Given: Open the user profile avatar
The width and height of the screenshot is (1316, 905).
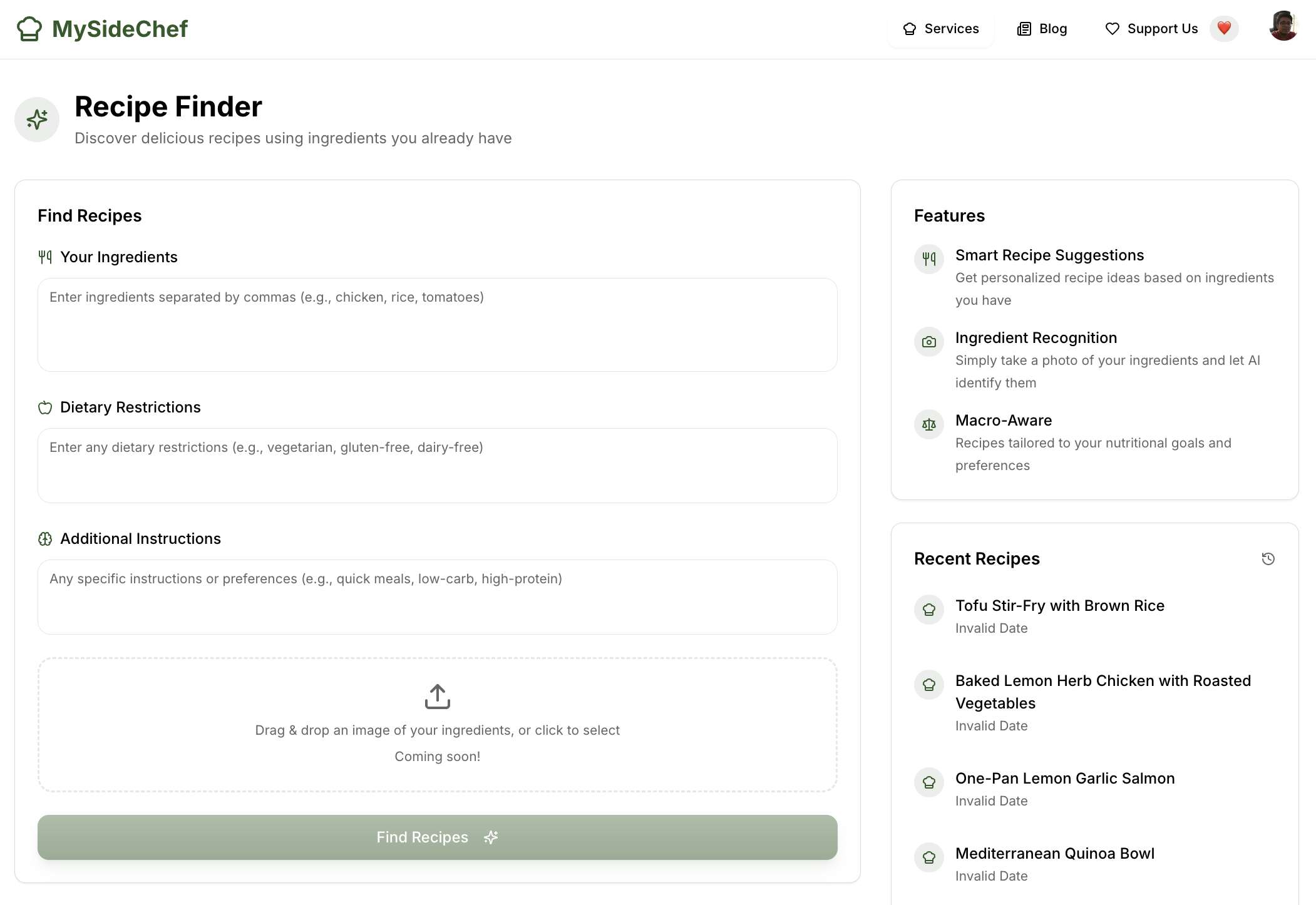Looking at the screenshot, I should pos(1283,26).
